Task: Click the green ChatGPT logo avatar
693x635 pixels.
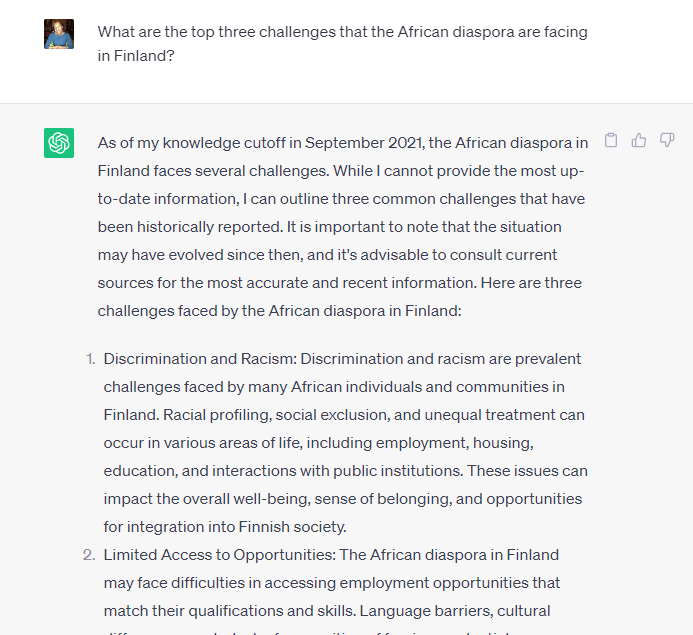Action: coord(59,143)
